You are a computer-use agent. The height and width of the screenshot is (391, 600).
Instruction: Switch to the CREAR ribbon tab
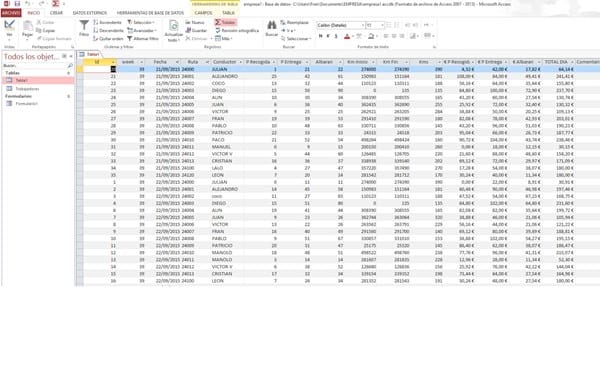pyautogui.click(x=56, y=13)
